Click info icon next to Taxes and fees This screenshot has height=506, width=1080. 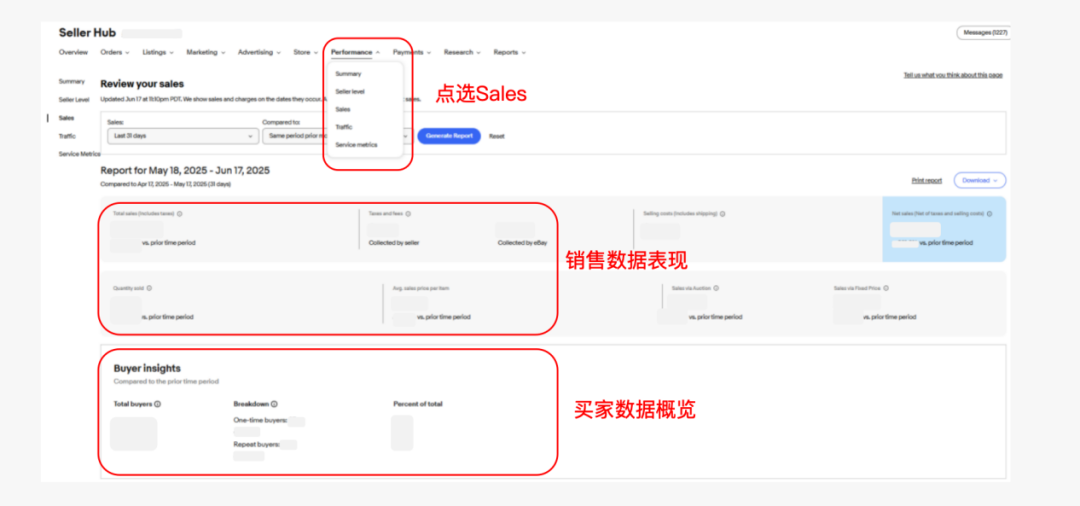pyautogui.click(x=408, y=214)
